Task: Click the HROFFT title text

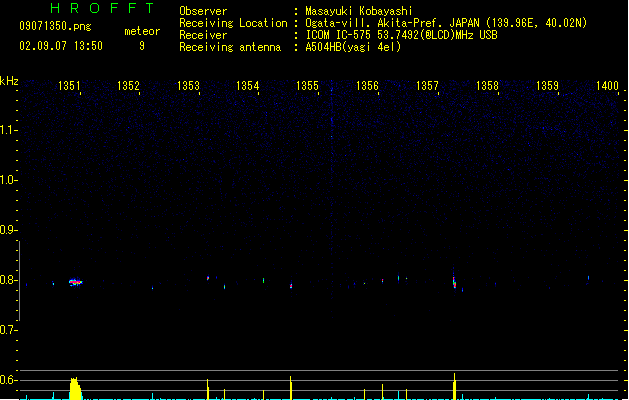Action: click(102, 8)
